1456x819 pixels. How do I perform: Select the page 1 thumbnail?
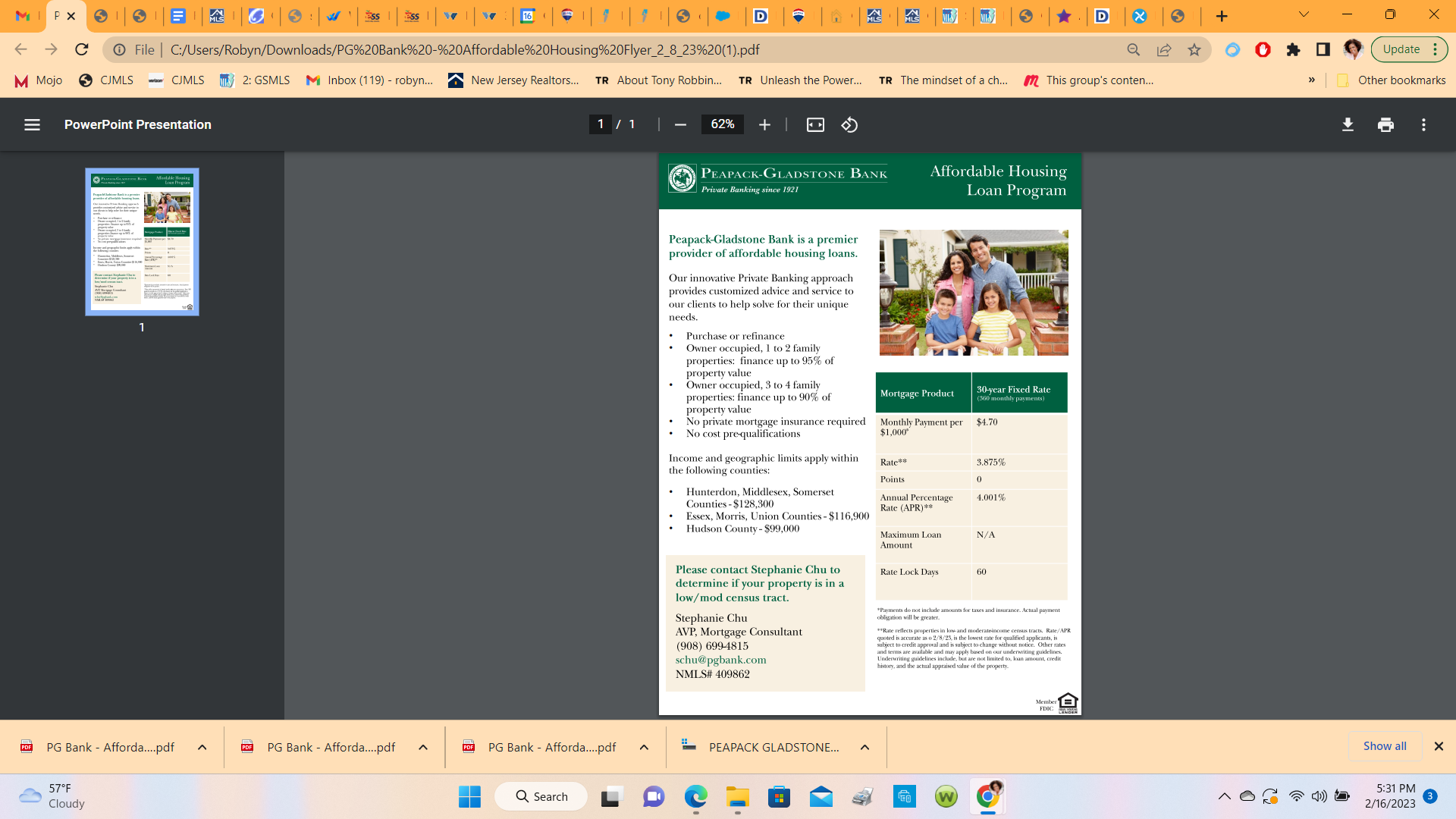[142, 242]
